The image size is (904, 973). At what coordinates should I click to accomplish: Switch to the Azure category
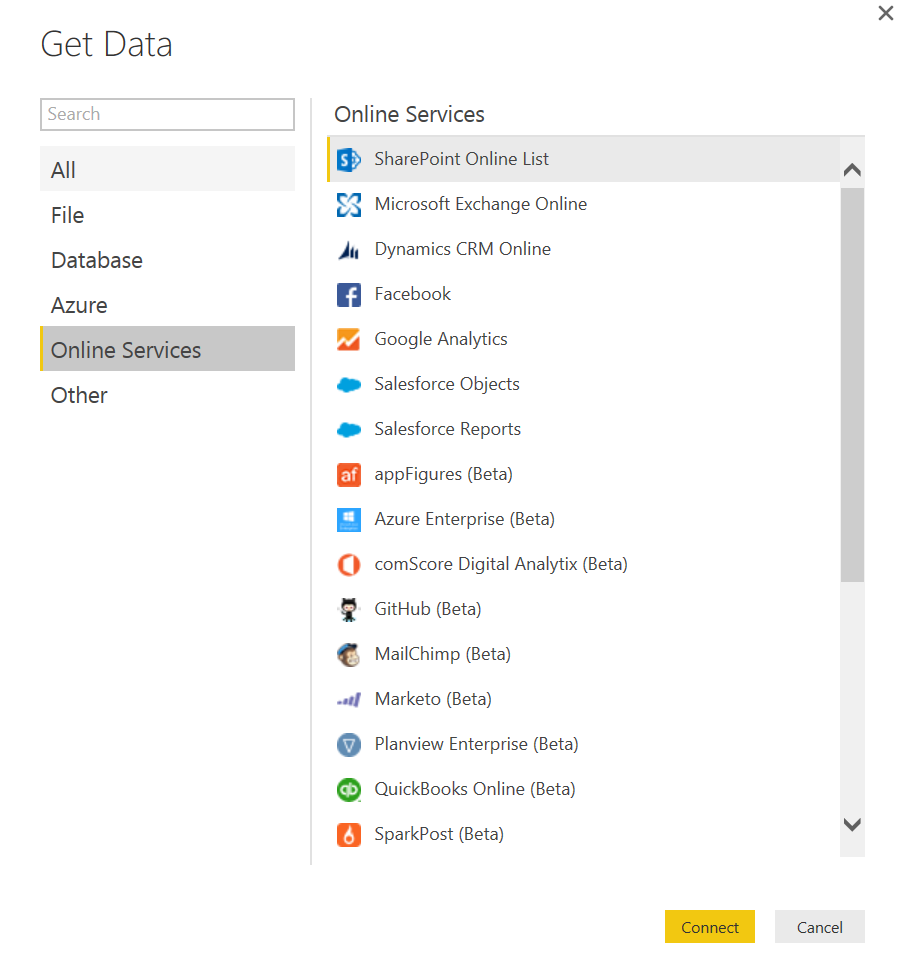168,305
